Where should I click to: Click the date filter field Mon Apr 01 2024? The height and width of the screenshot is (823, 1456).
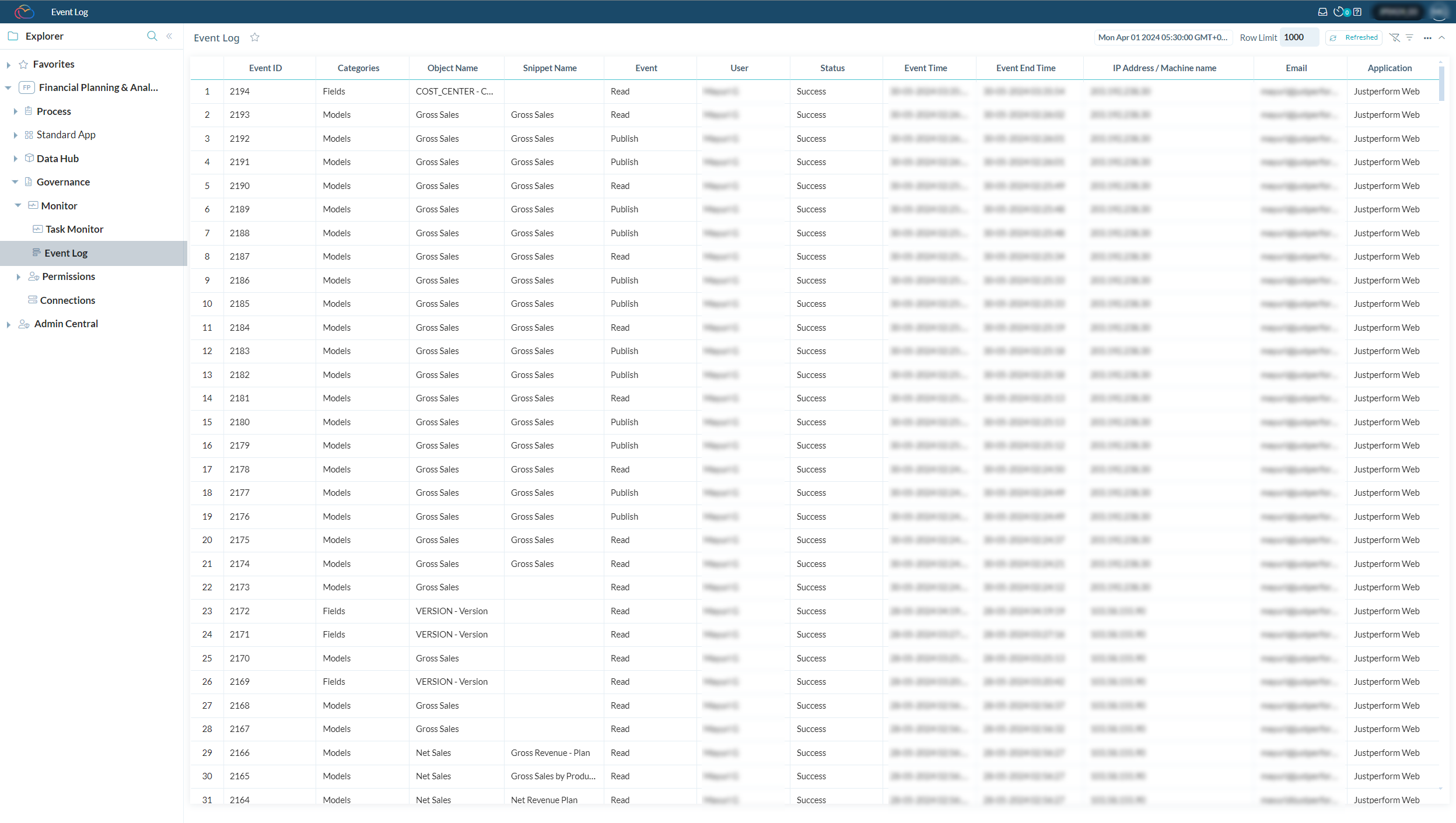pyautogui.click(x=1163, y=37)
